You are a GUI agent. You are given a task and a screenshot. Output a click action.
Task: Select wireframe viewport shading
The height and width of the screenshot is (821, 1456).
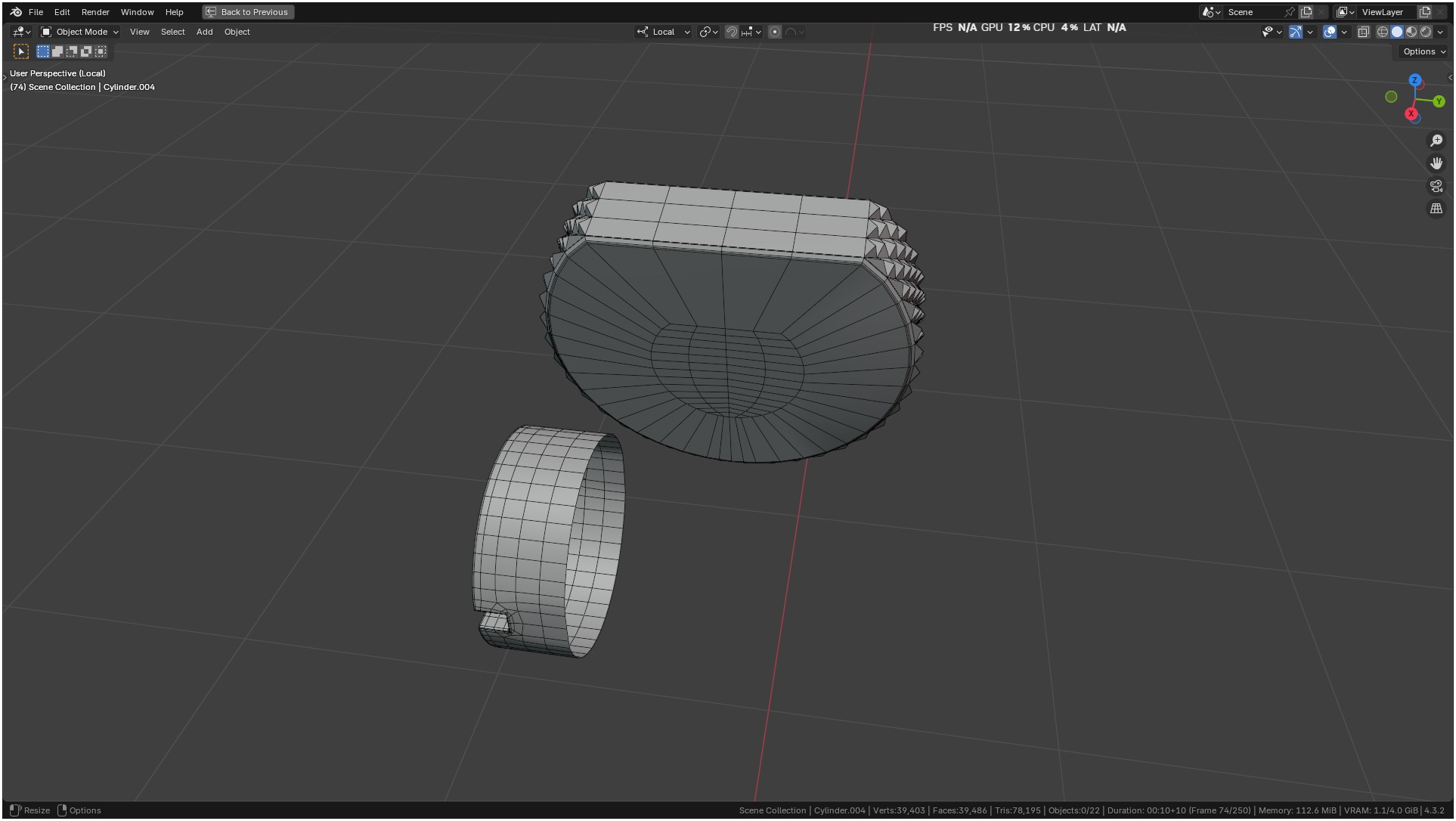(x=1382, y=32)
